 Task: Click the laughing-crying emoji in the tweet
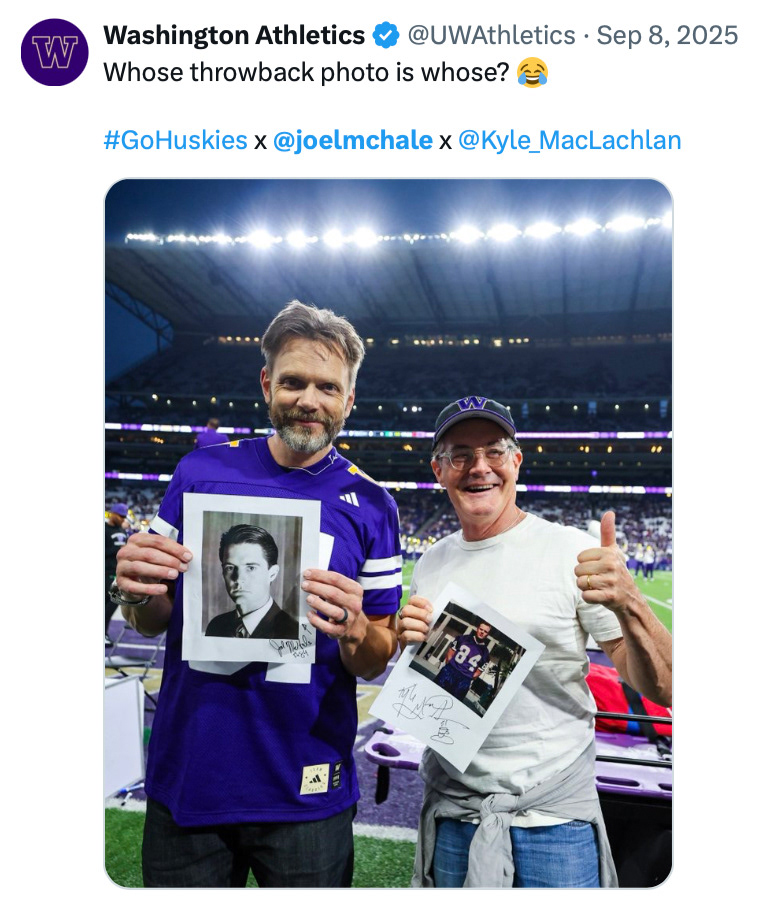(533, 73)
